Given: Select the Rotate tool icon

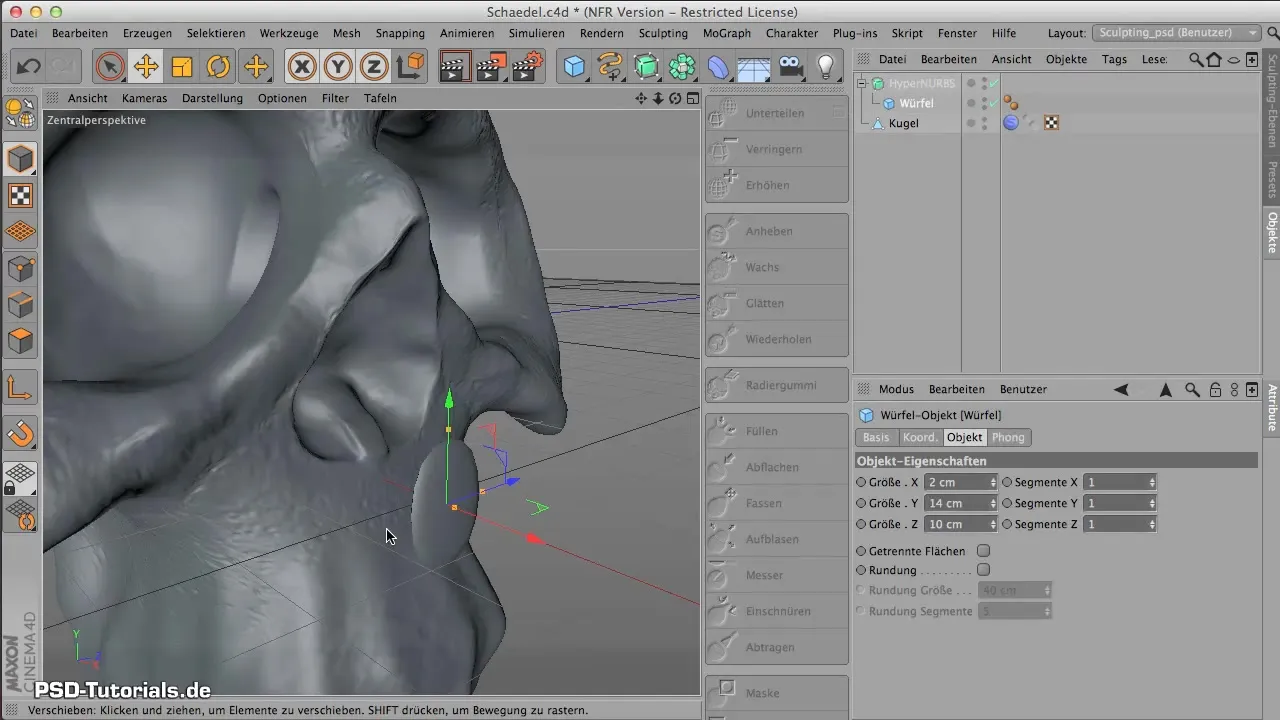Looking at the screenshot, I should pos(218,67).
